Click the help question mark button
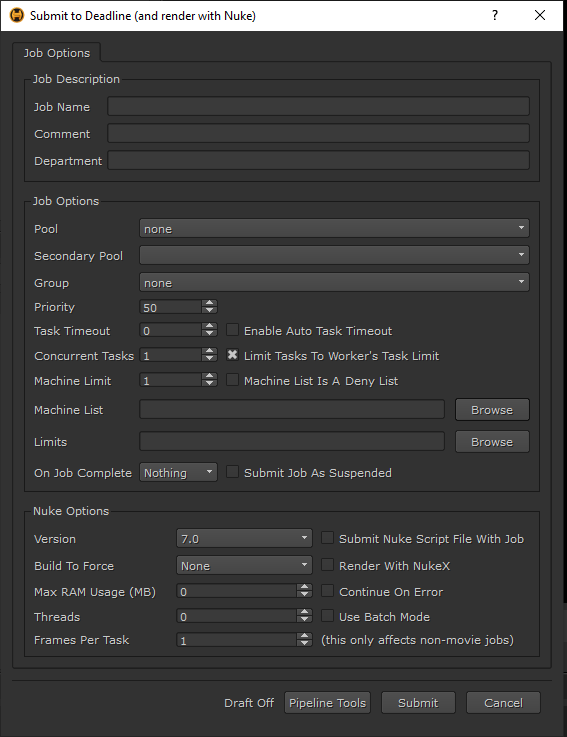This screenshot has width=567, height=737. [x=495, y=16]
